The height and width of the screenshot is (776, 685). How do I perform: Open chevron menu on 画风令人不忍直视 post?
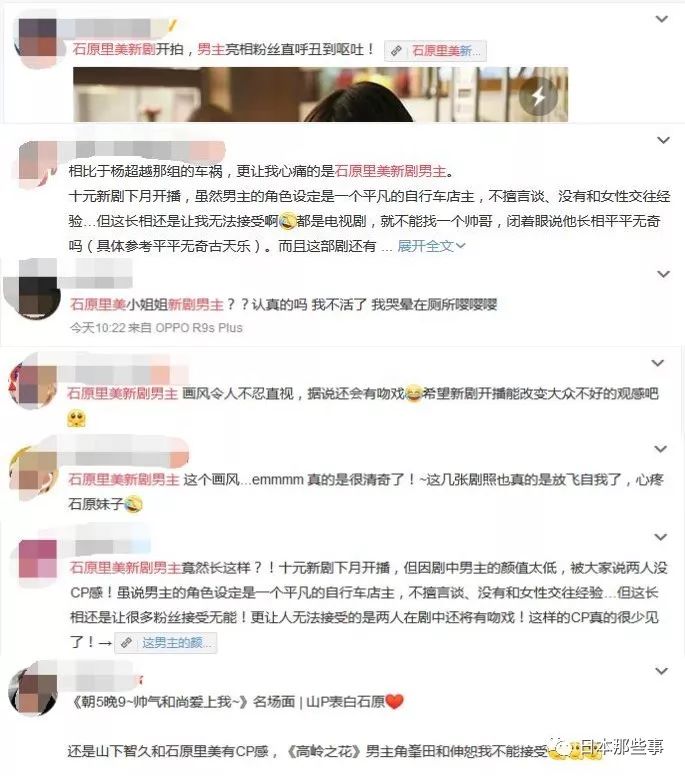click(658, 363)
